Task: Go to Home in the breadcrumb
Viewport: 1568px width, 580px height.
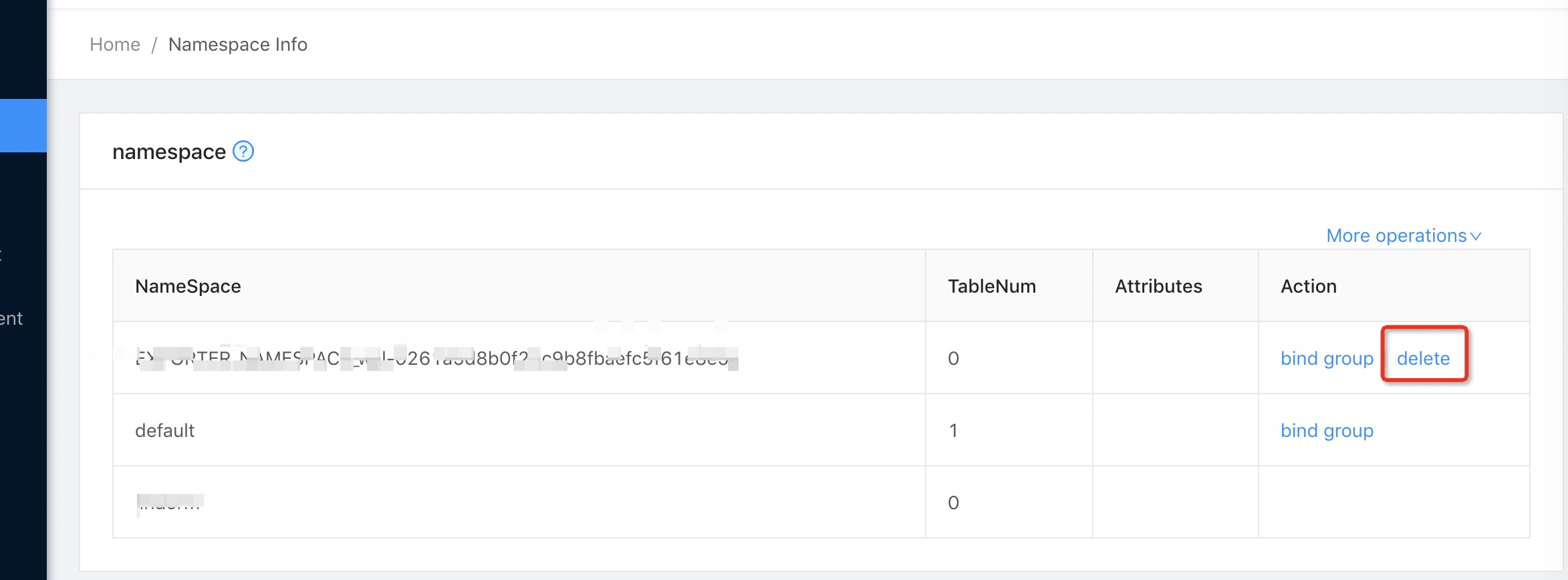Action: pyautogui.click(x=115, y=45)
